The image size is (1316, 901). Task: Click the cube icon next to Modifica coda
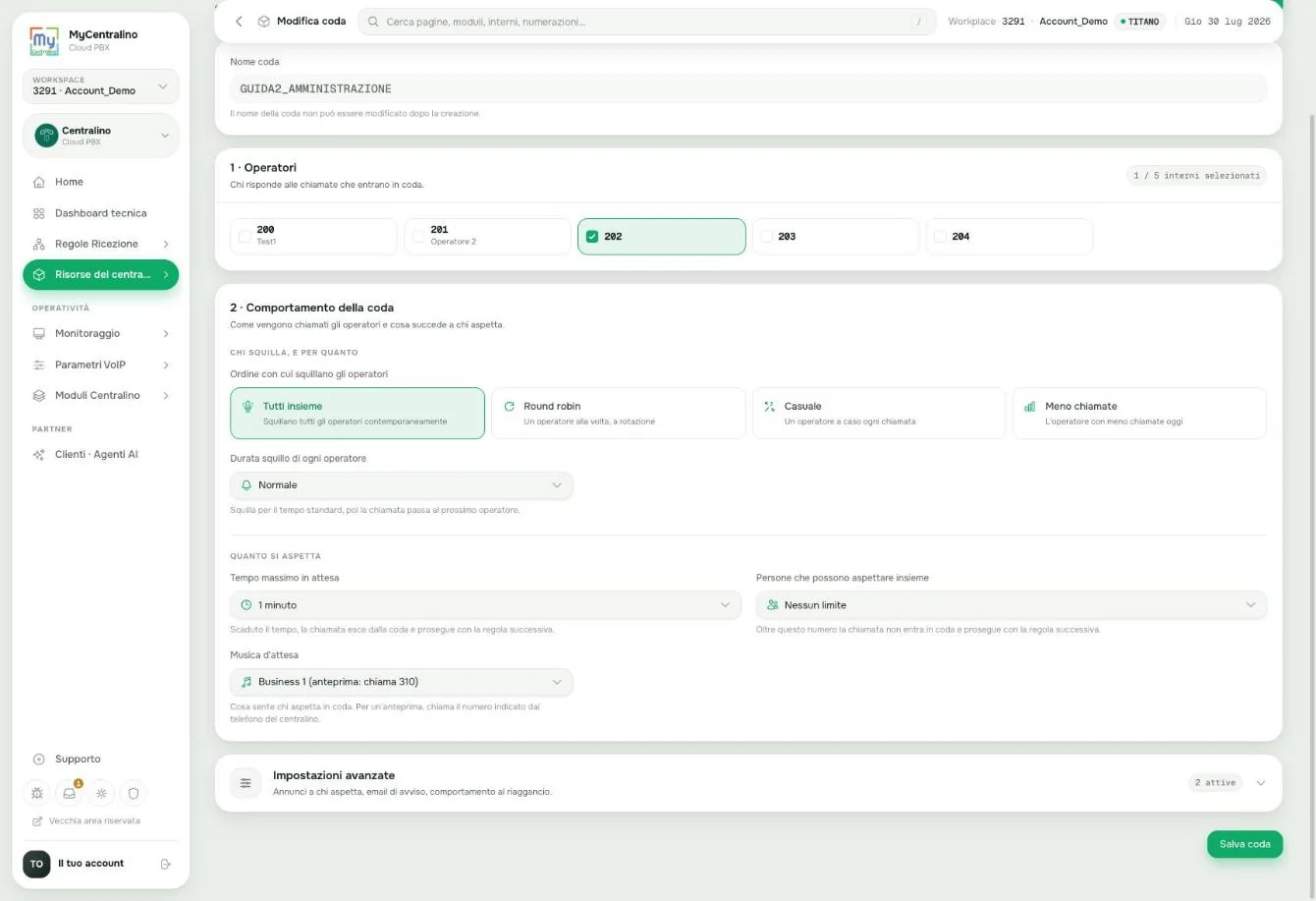[263, 21]
